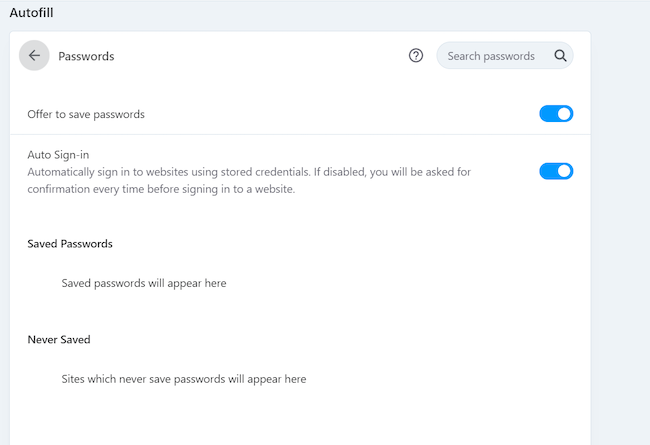Click the Passwords page title
Screen dimensions: 650x445
click(x=86, y=57)
